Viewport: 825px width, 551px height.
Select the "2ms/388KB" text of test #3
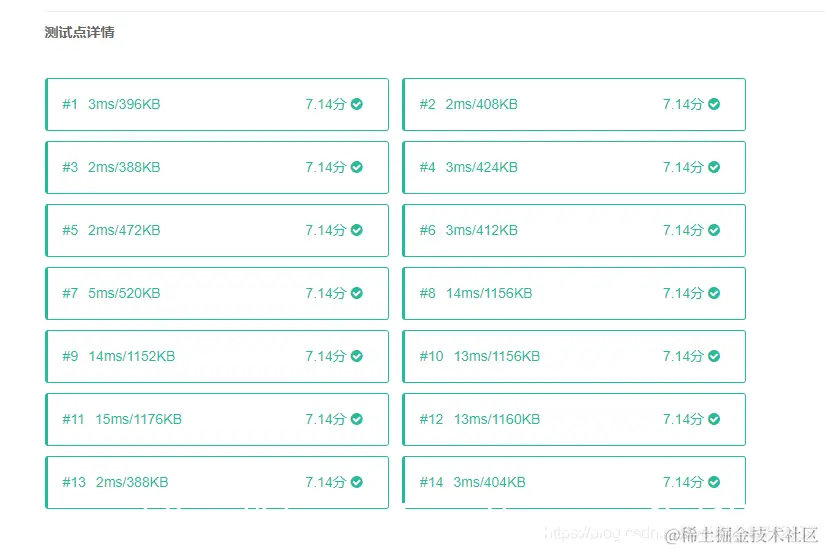[124, 167]
